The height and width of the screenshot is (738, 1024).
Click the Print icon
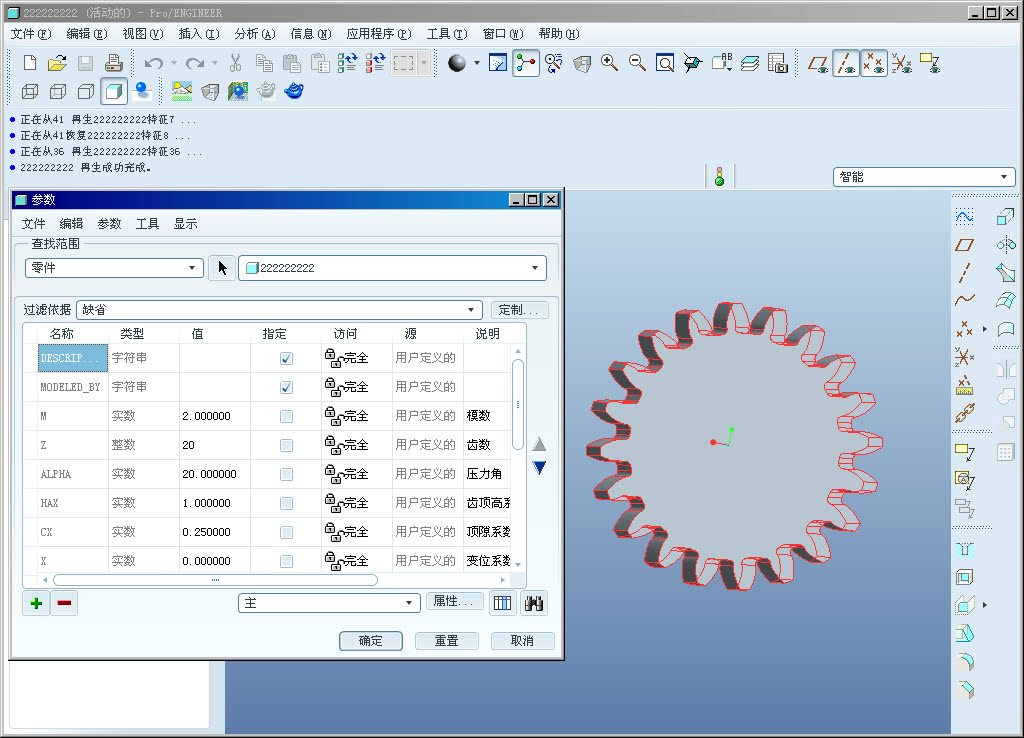[114, 63]
